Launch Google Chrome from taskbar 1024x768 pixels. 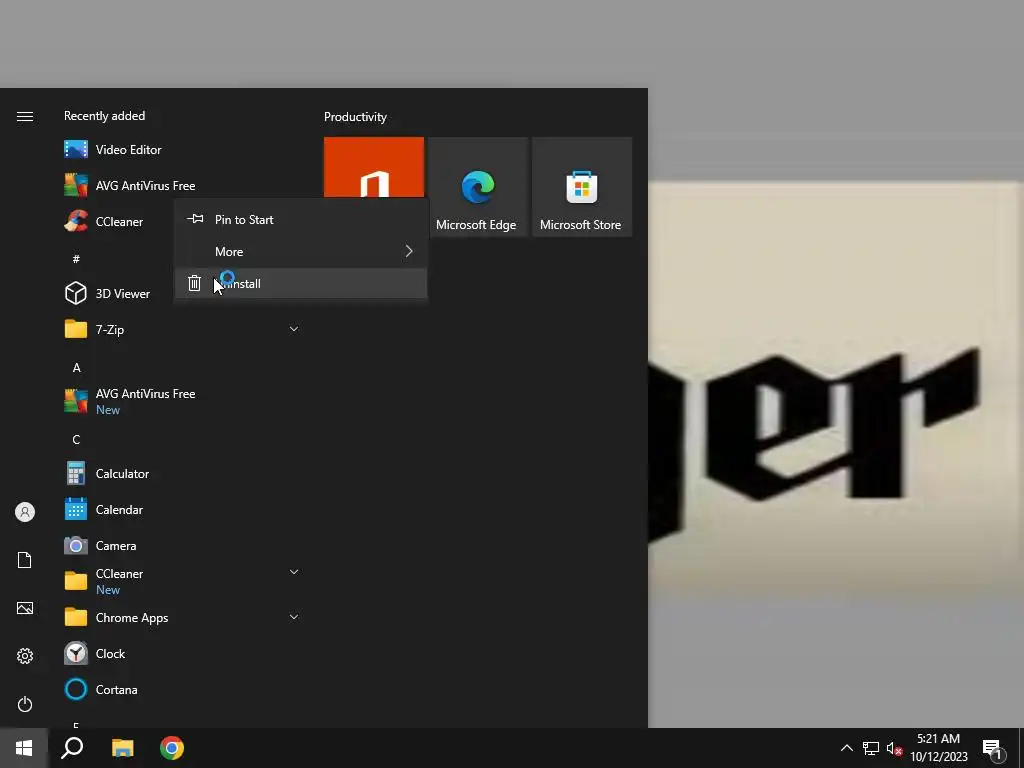click(x=172, y=748)
